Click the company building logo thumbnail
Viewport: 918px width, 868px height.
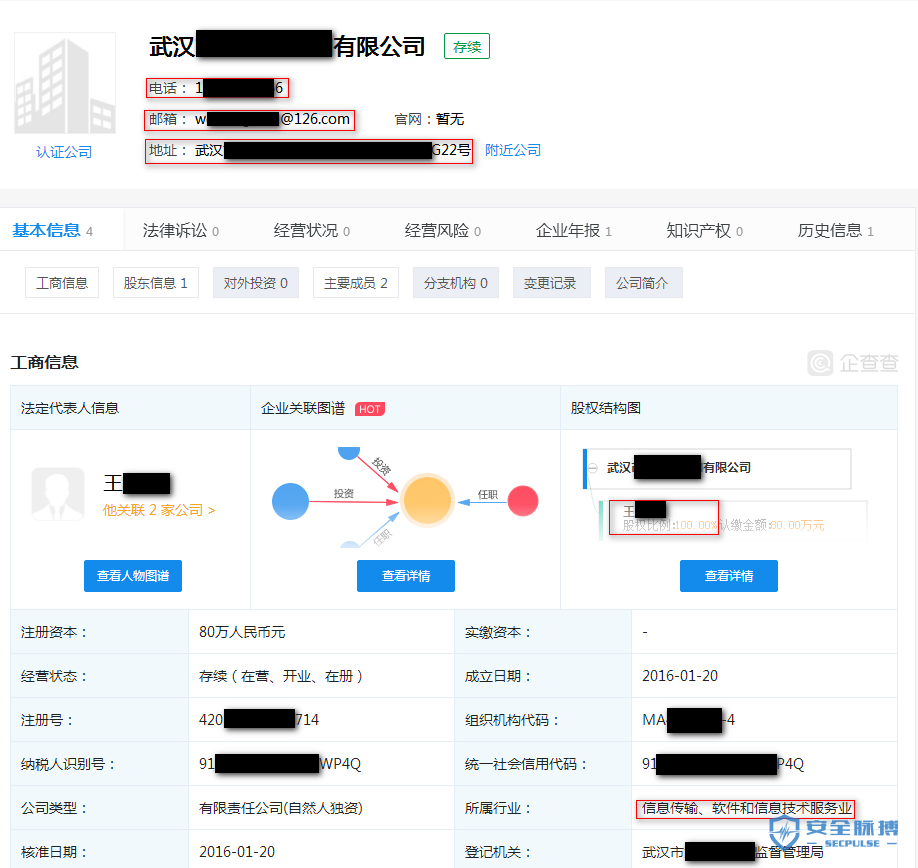point(64,83)
